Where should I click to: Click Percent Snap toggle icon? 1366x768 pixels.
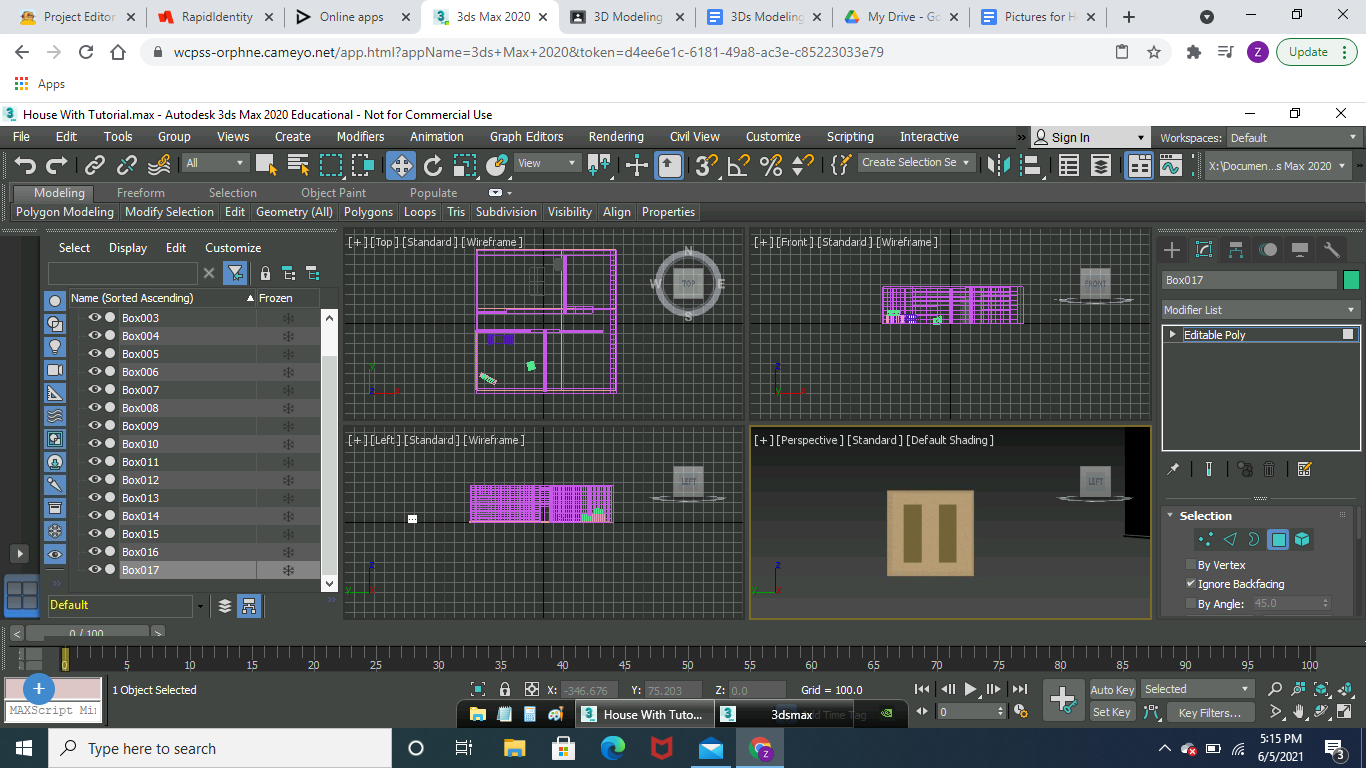pyautogui.click(x=771, y=165)
